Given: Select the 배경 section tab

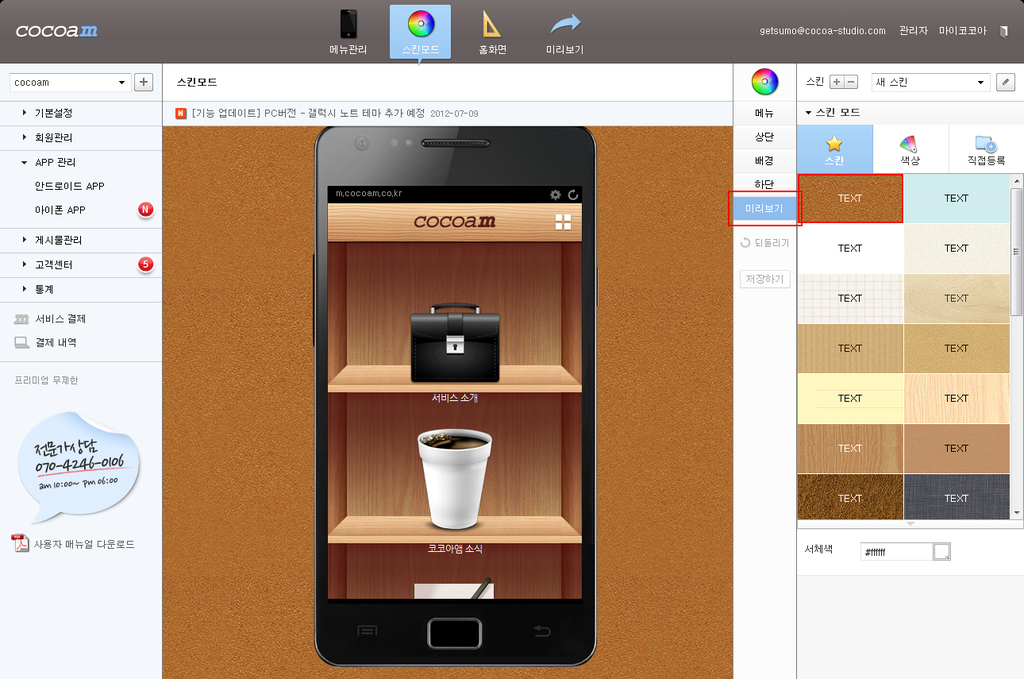Looking at the screenshot, I should 765,161.
